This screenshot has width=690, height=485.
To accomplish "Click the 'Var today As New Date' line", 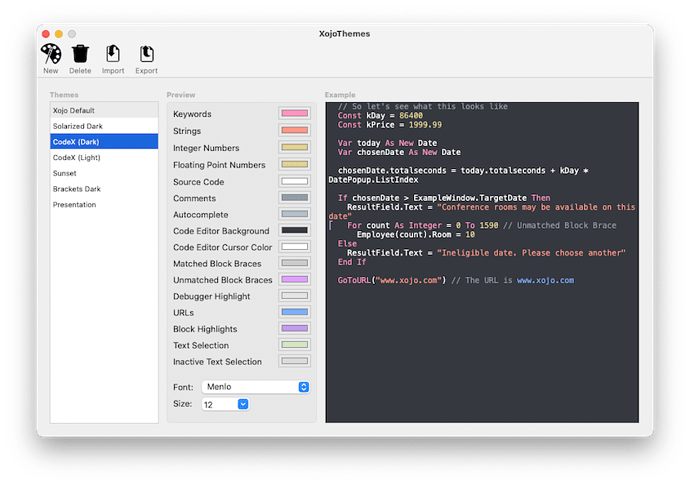I will [x=387, y=143].
